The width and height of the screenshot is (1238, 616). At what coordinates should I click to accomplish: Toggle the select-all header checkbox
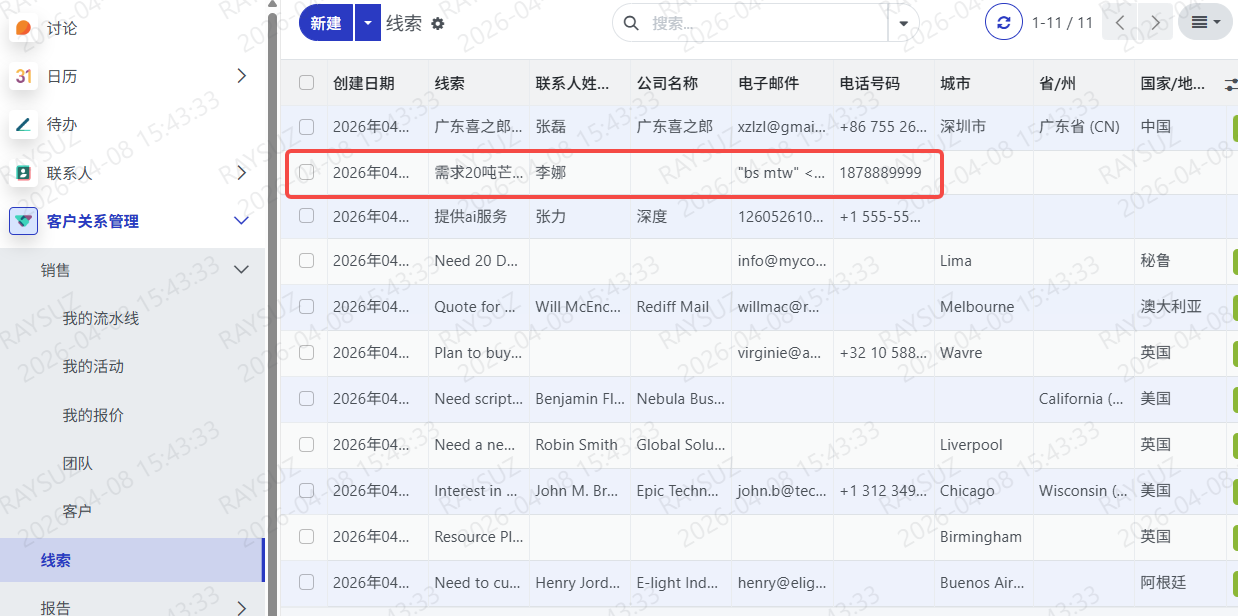[x=306, y=83]
